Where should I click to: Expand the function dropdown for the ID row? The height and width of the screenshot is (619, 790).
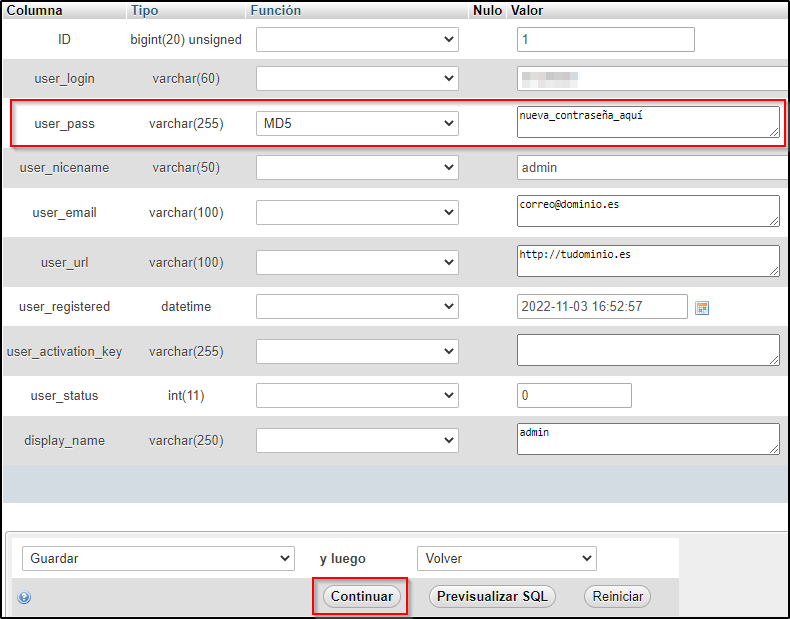pyautogui.click(x=357, y=40)
